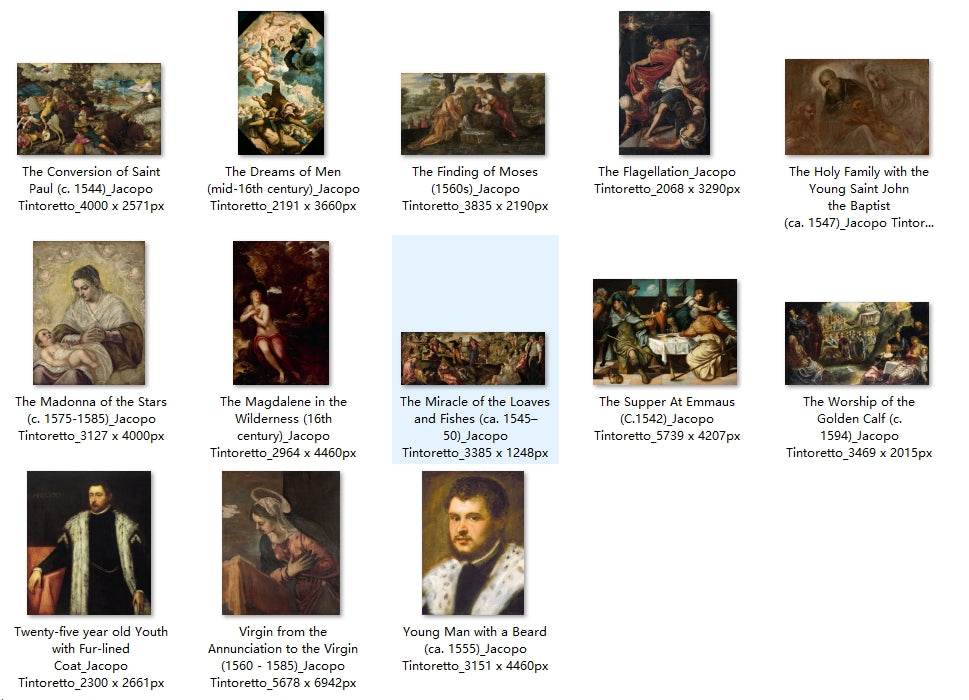969x700 pixels.
Task: Click The Flagellation painting thumbnail
Action: [x=665, y=83]
